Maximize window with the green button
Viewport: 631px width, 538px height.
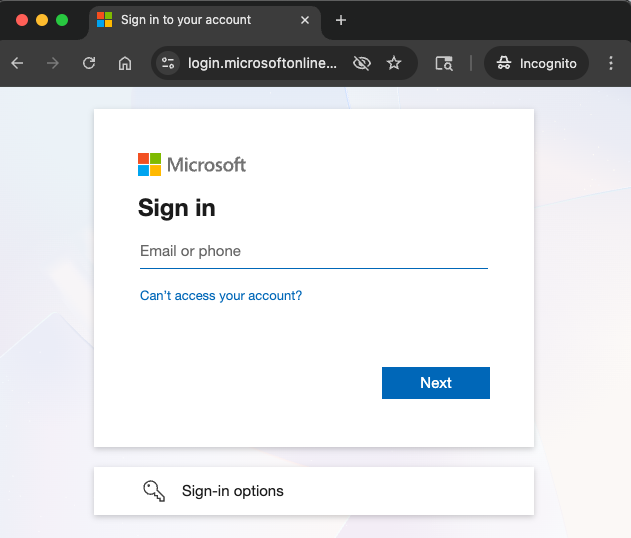click(x=62, y=20)
